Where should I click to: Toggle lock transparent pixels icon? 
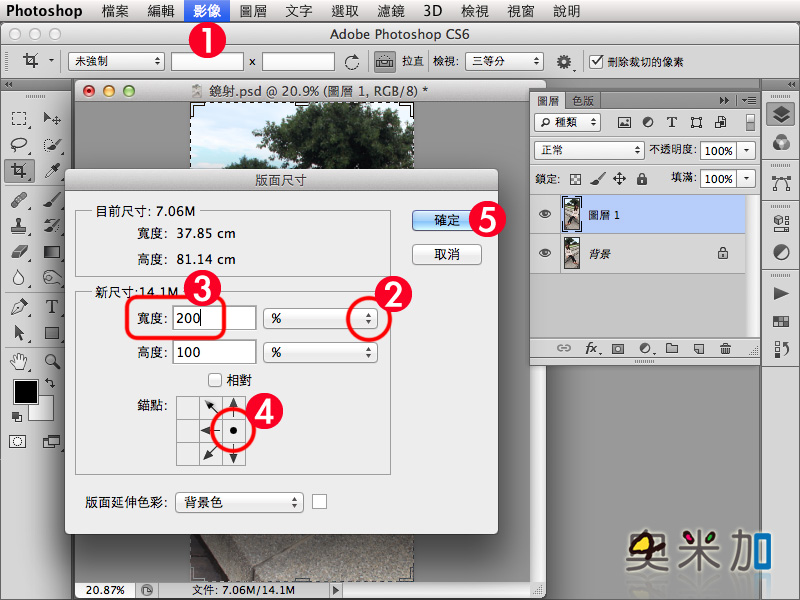click(x=576, y=179)
